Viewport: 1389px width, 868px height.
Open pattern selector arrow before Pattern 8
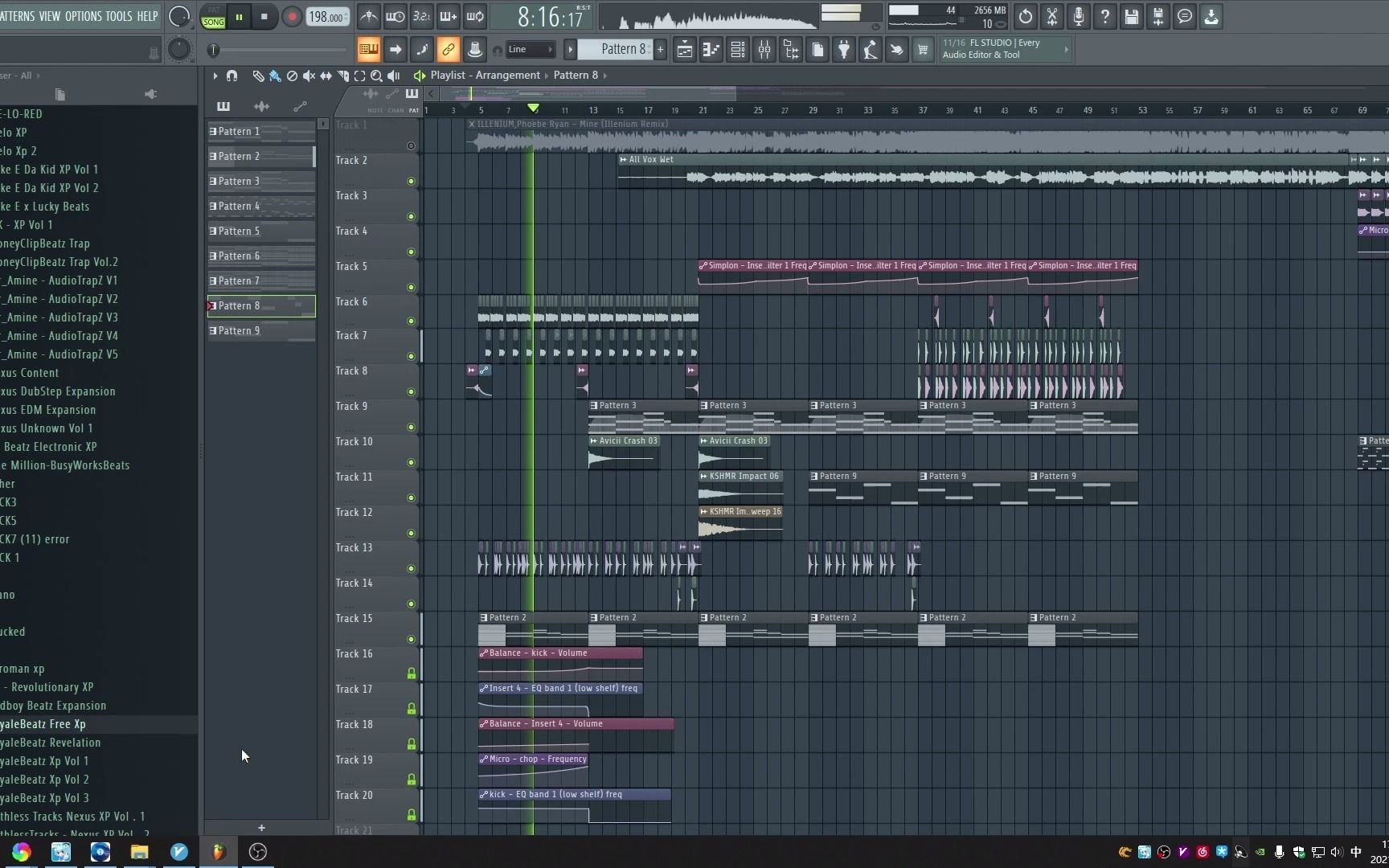(570, 50)
